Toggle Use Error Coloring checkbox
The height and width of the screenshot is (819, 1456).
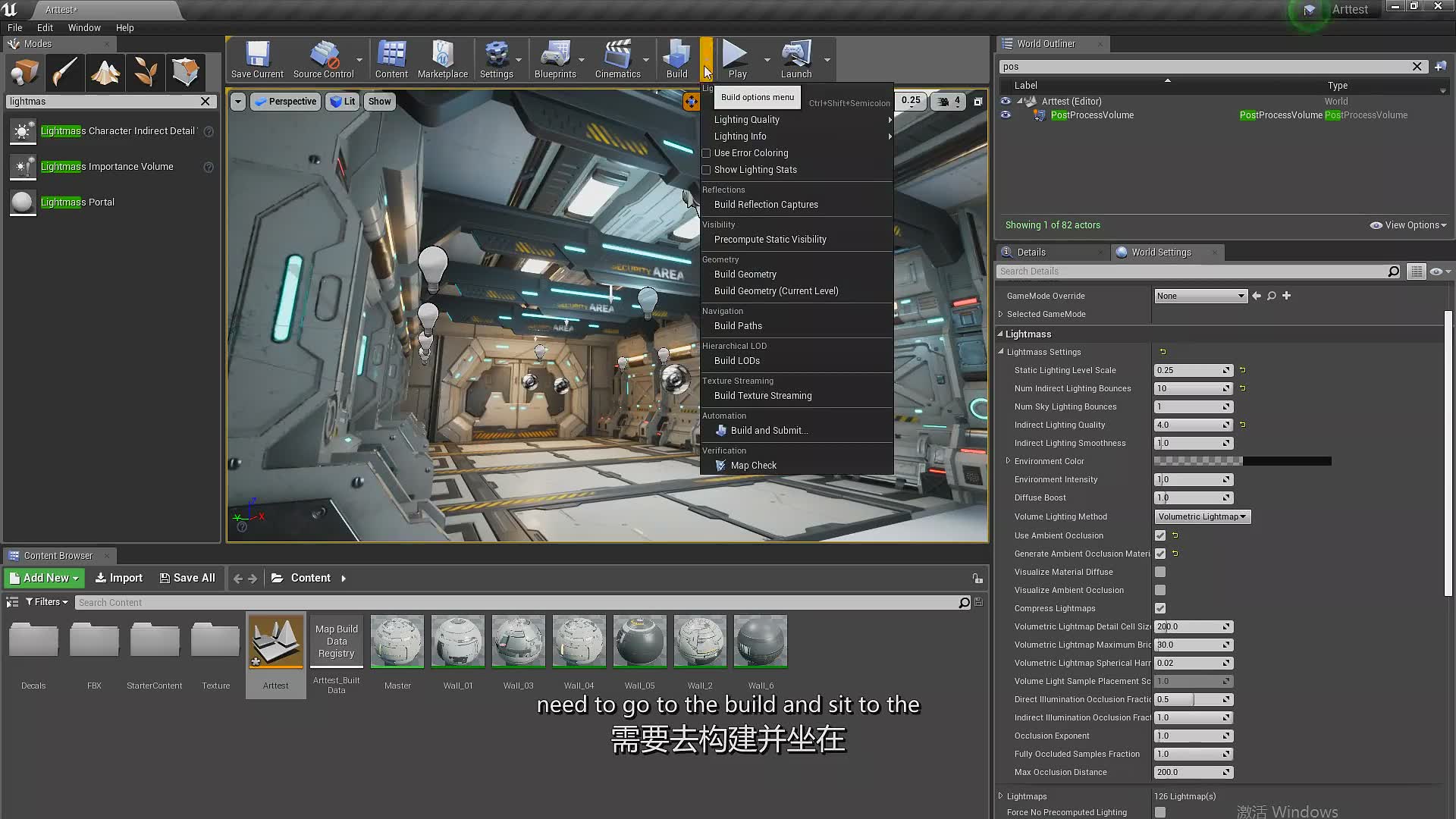(x=706, y=153)
